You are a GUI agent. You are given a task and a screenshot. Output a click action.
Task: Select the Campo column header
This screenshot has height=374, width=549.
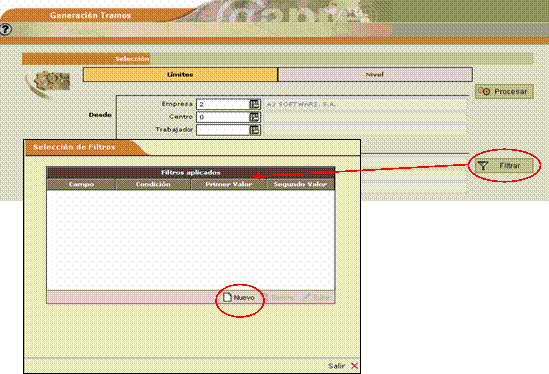[81, 184]
